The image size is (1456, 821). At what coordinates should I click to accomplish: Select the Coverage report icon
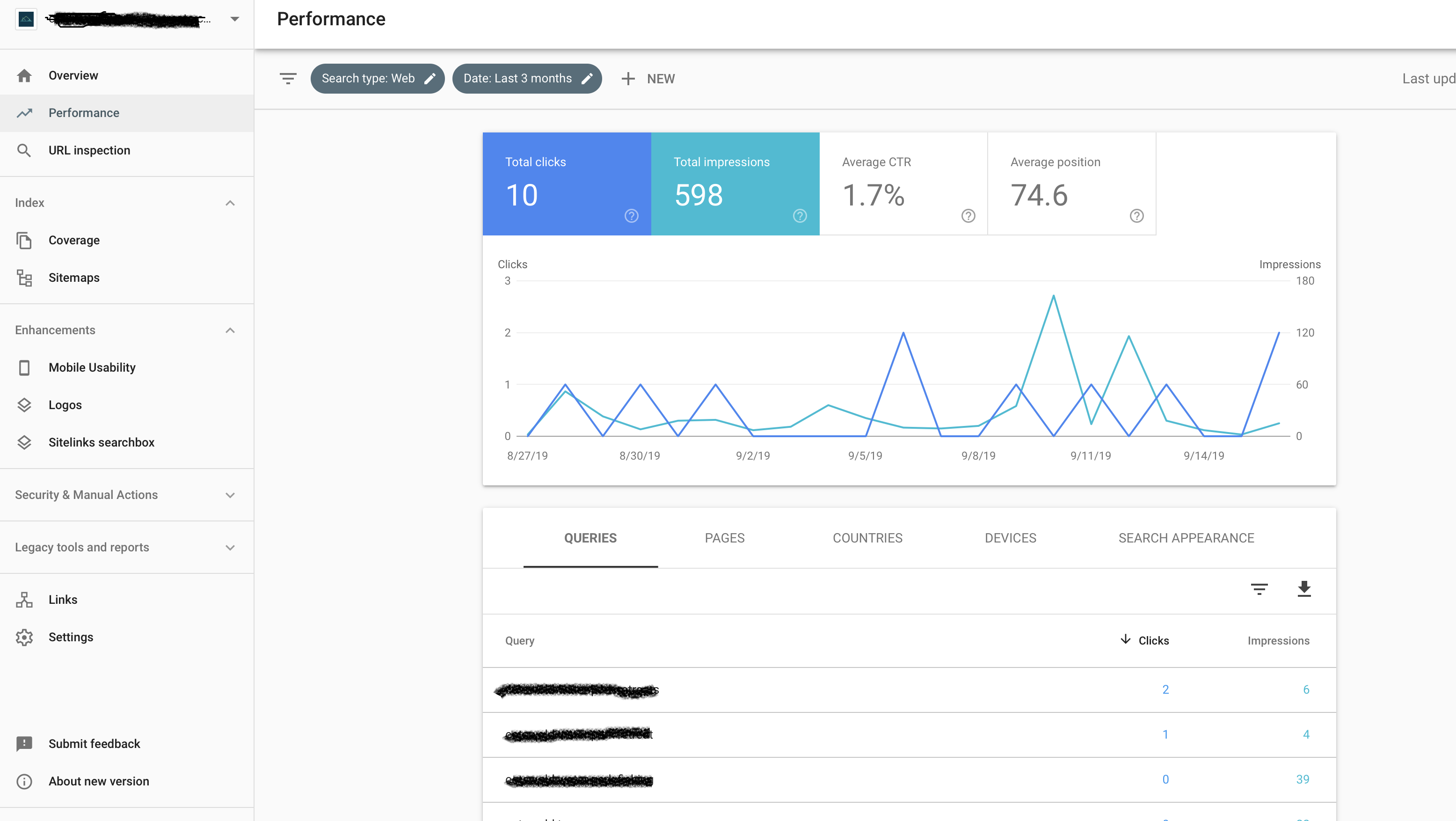[x=25, y=240]
